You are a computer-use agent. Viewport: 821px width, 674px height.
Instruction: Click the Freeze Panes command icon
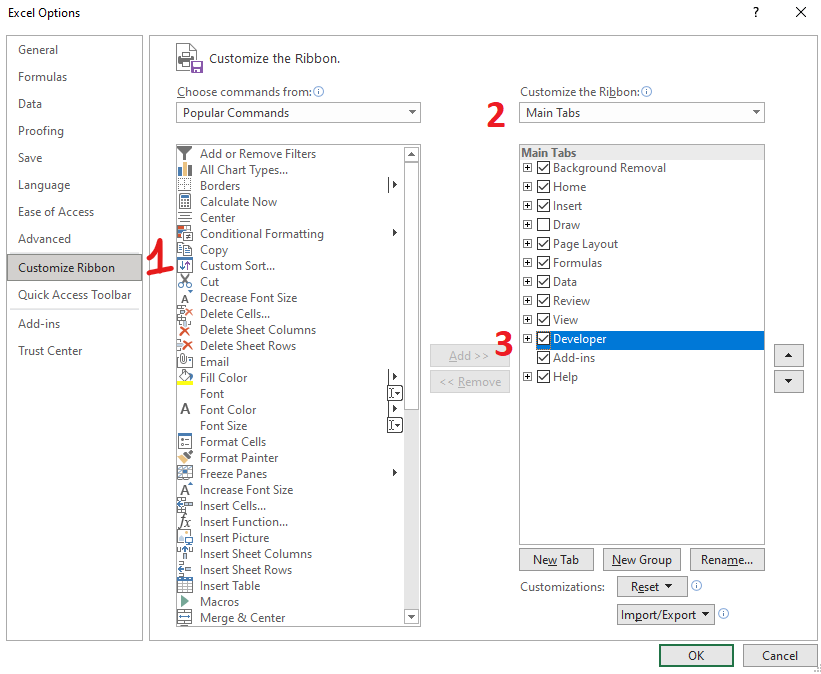tap(186, 473)
